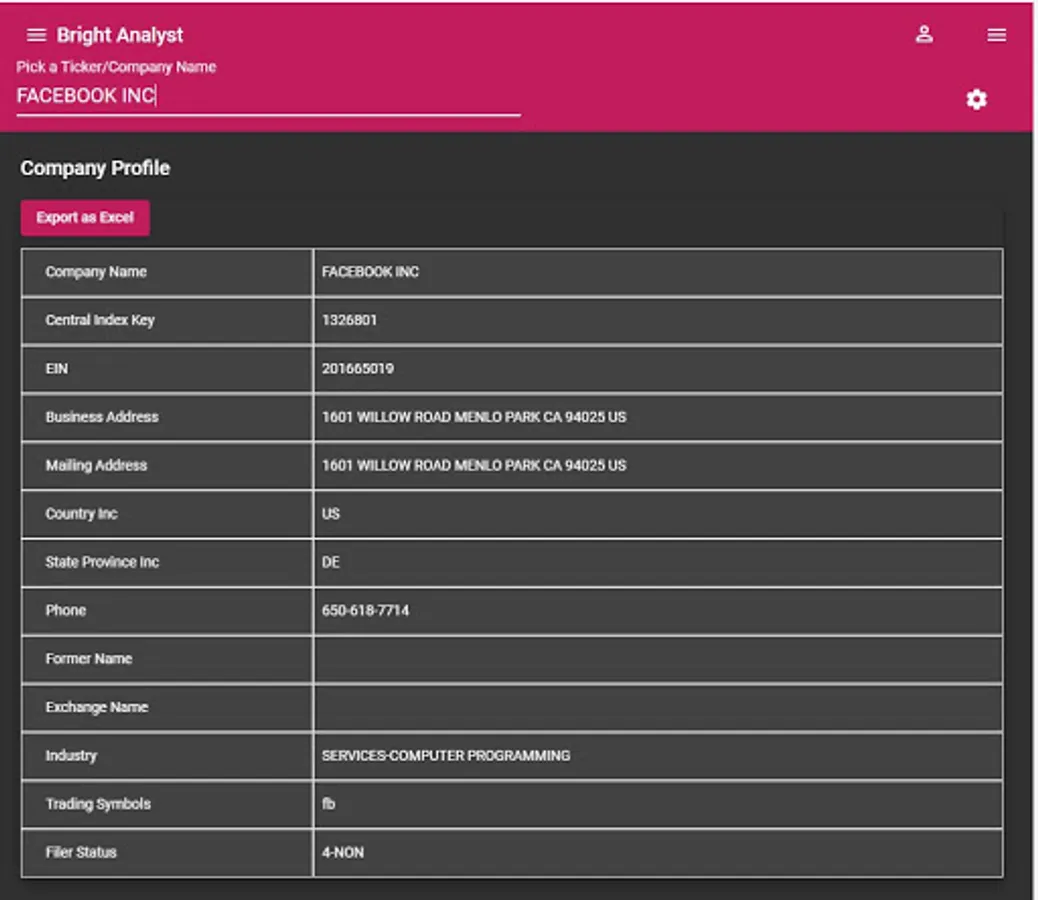Select the Filer Status label
The image size is (1038, 900).
point(81,852)
